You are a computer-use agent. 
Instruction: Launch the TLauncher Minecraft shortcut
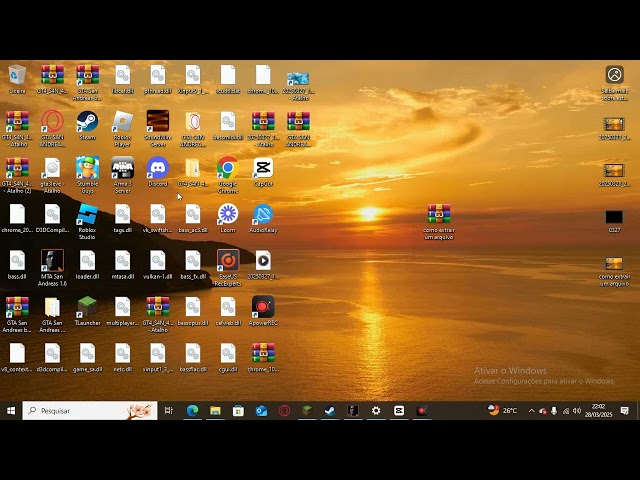click(x=87, y=311)
